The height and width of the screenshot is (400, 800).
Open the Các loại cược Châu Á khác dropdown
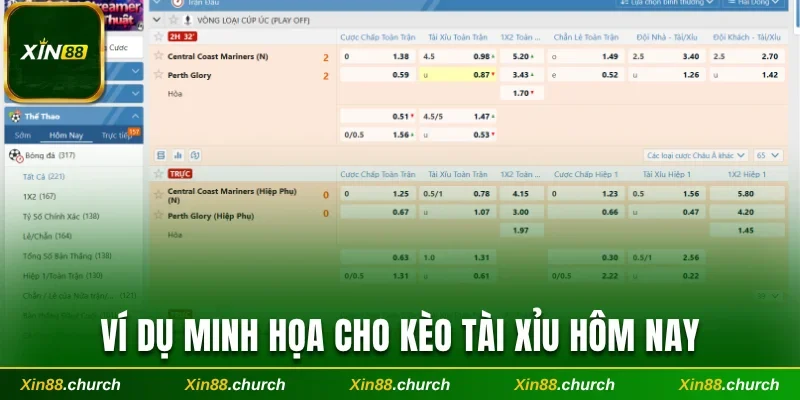pyautogui.click(x=697, y=155)
